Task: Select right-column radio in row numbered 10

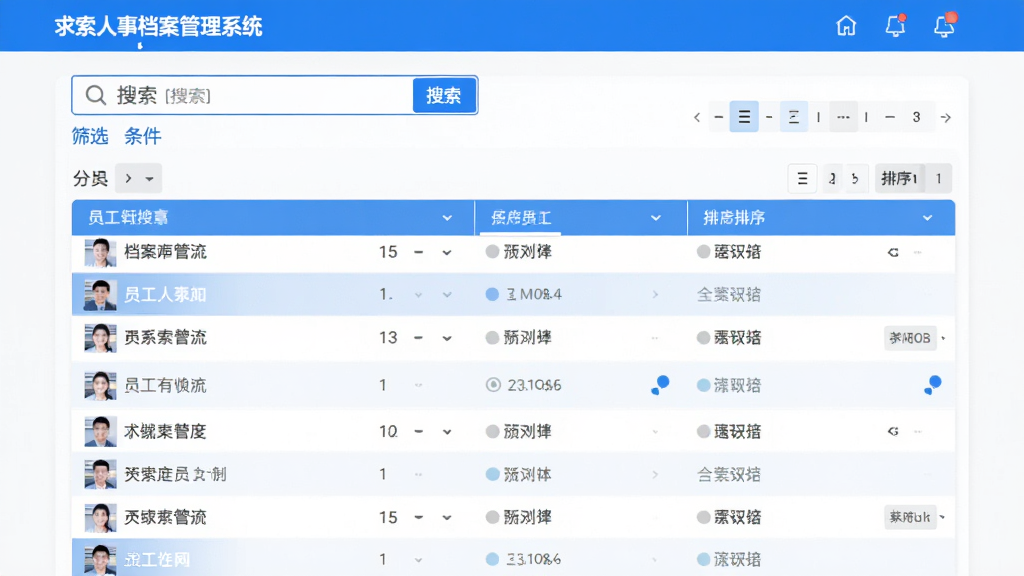Action: pos(703,431)
